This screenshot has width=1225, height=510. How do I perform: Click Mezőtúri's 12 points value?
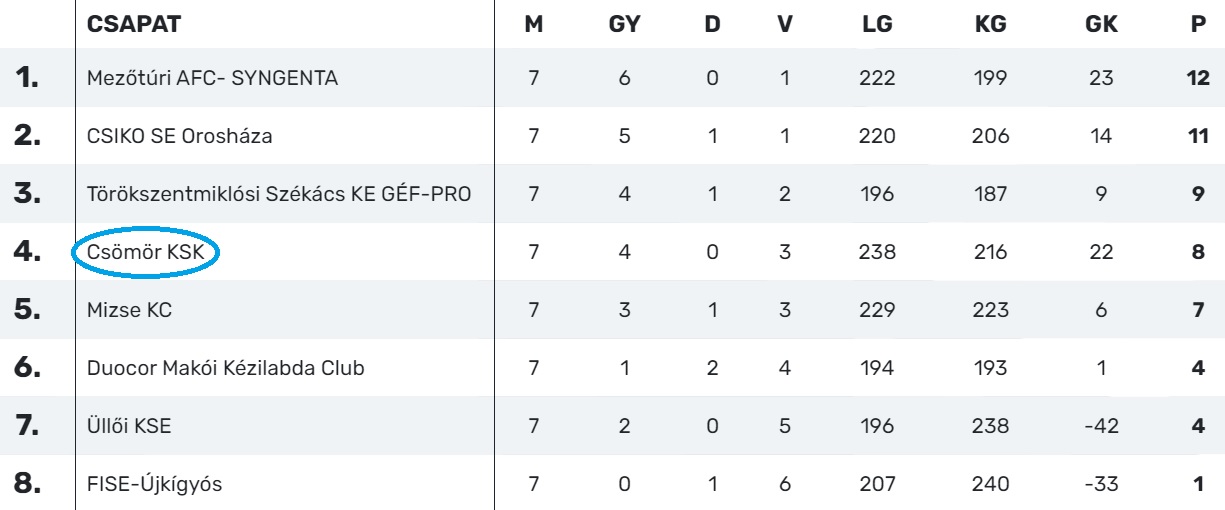point(1198,80)
